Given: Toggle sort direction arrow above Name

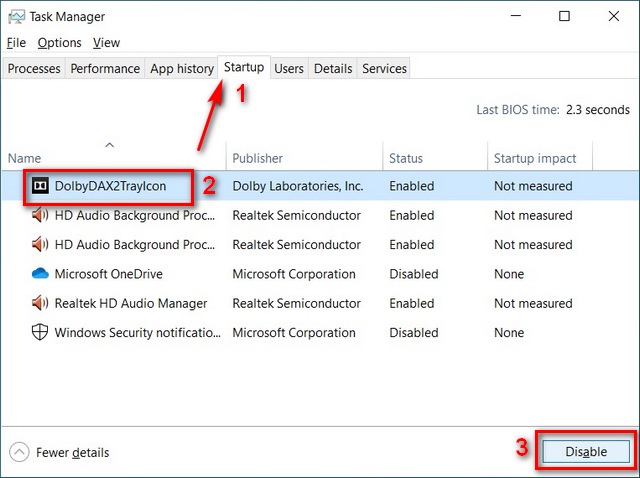Looking at the screenshot, I should point(109,145).
